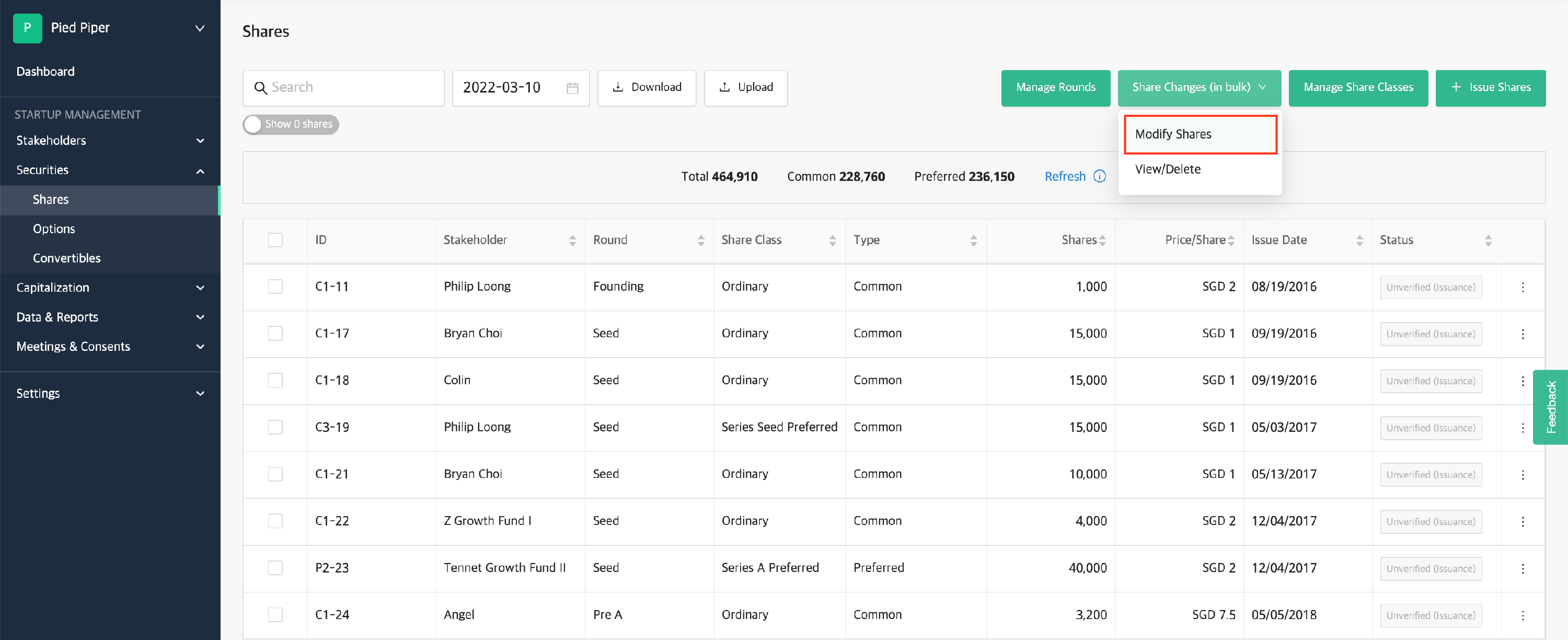
Task: Toggle the Show 0 shares switch
Action: [291, 124]
